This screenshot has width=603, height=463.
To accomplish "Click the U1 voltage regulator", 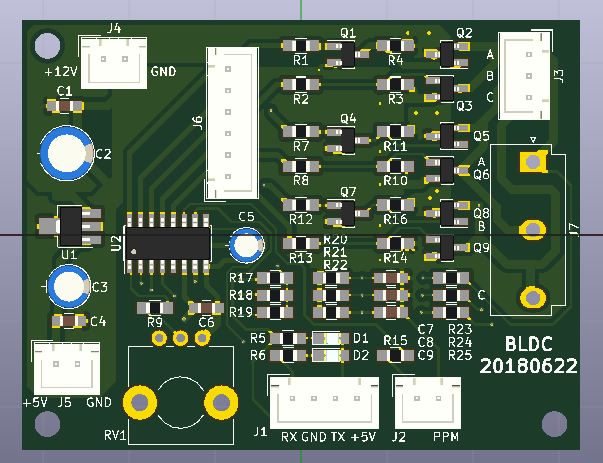I will tap(70, 226).
